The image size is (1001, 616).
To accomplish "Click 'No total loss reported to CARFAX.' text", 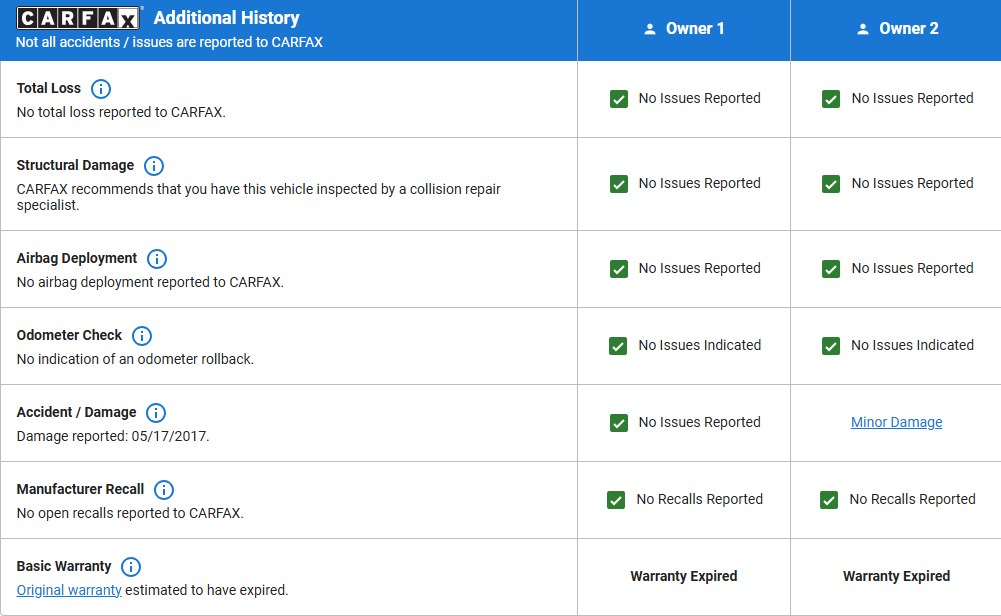I will click(121, 112).
